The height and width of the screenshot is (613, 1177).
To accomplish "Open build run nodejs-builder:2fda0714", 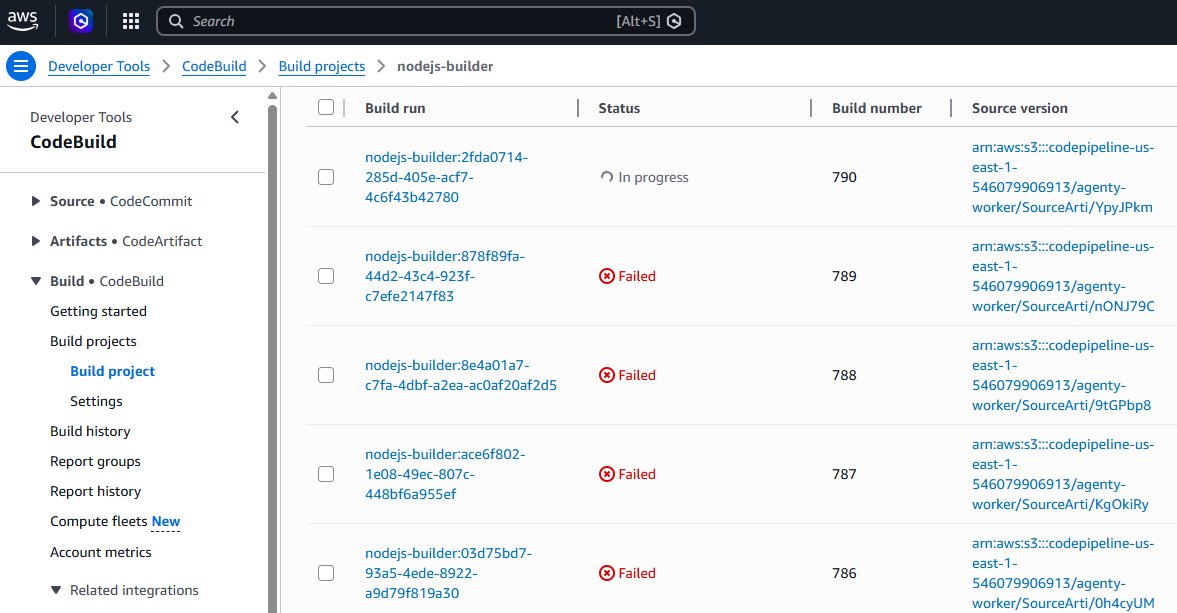I will tap(447, 177).
